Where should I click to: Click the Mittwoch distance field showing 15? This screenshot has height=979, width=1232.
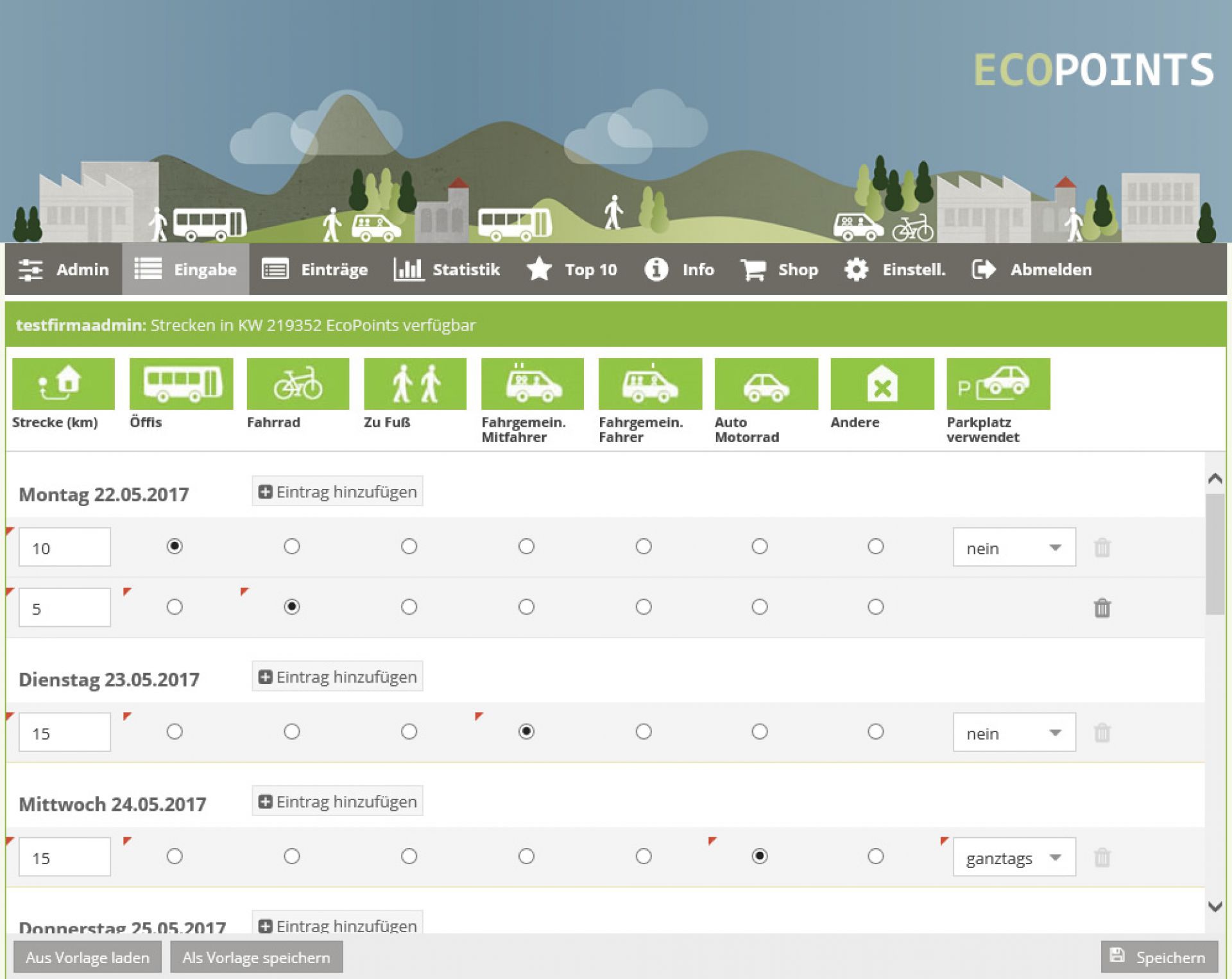[x=65, y=857]
